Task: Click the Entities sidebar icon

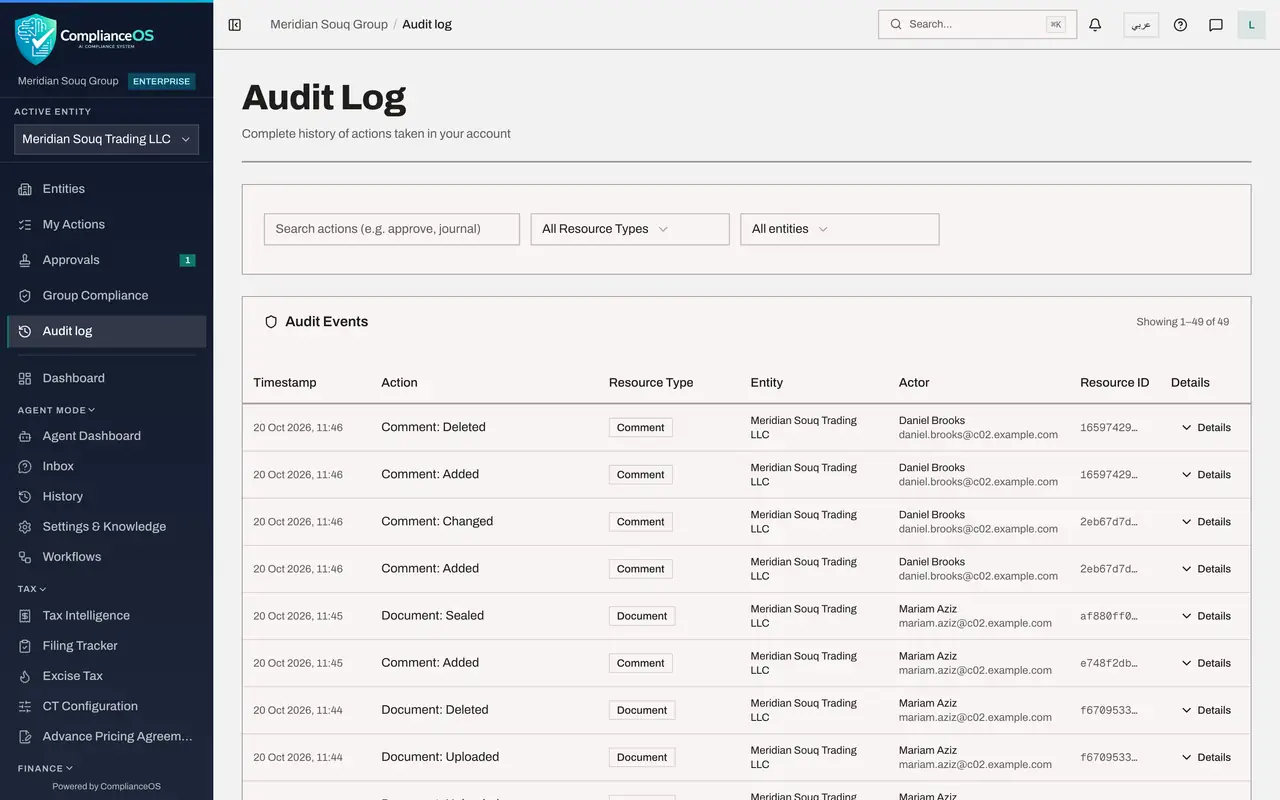Action: click(25, 189)
